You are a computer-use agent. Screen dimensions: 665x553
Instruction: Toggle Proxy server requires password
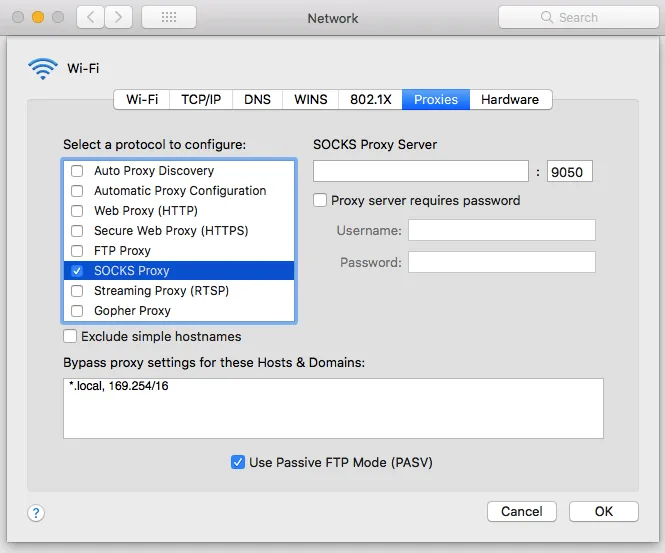pyautogui.click(x=320, y=200)
